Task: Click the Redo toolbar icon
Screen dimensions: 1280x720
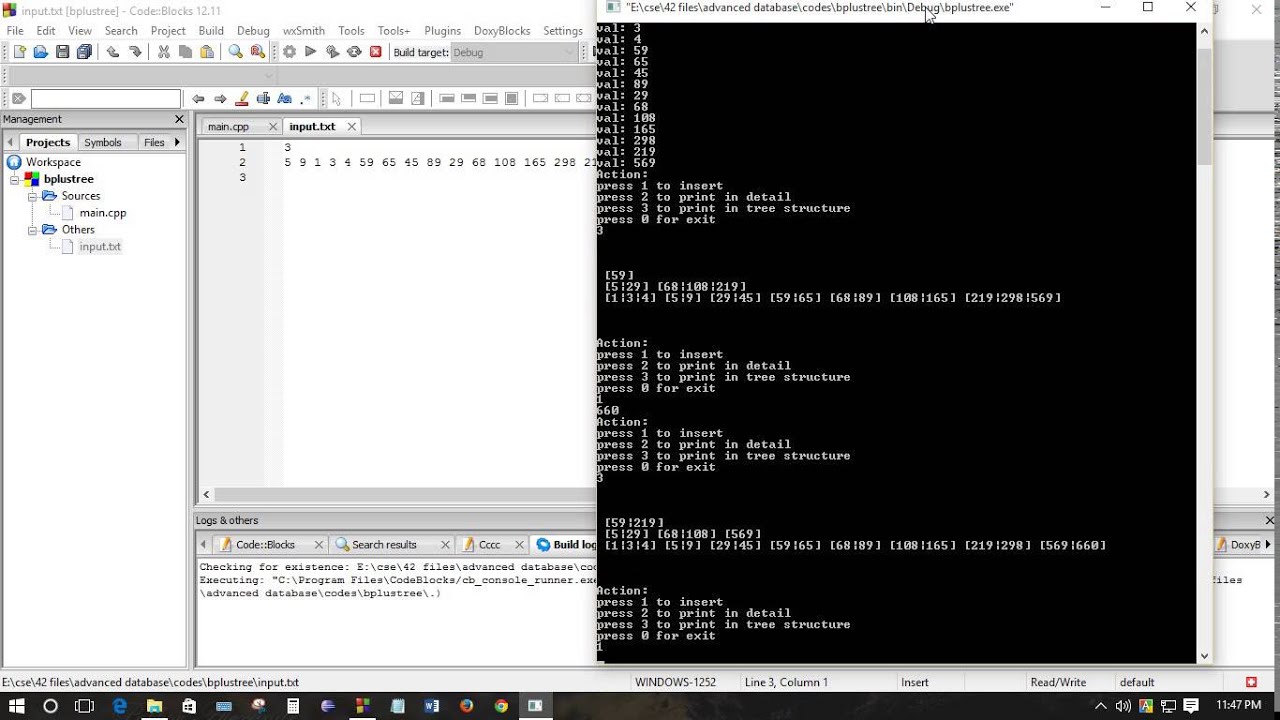Action: pyautogui.click(x=135, y=52)
